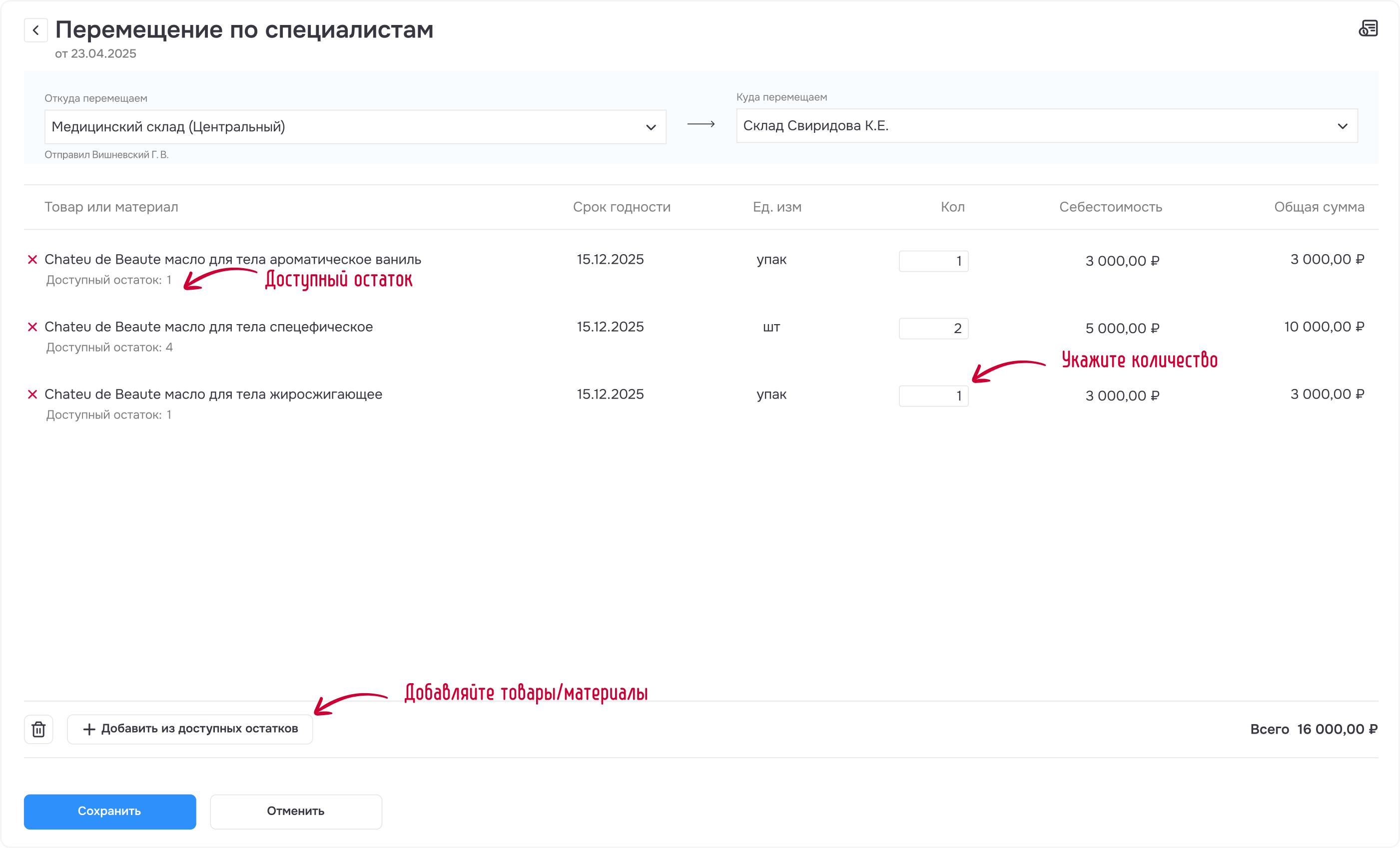Click the trash bin delete icon
This screenshot has width=1400, height=848.
38,729
